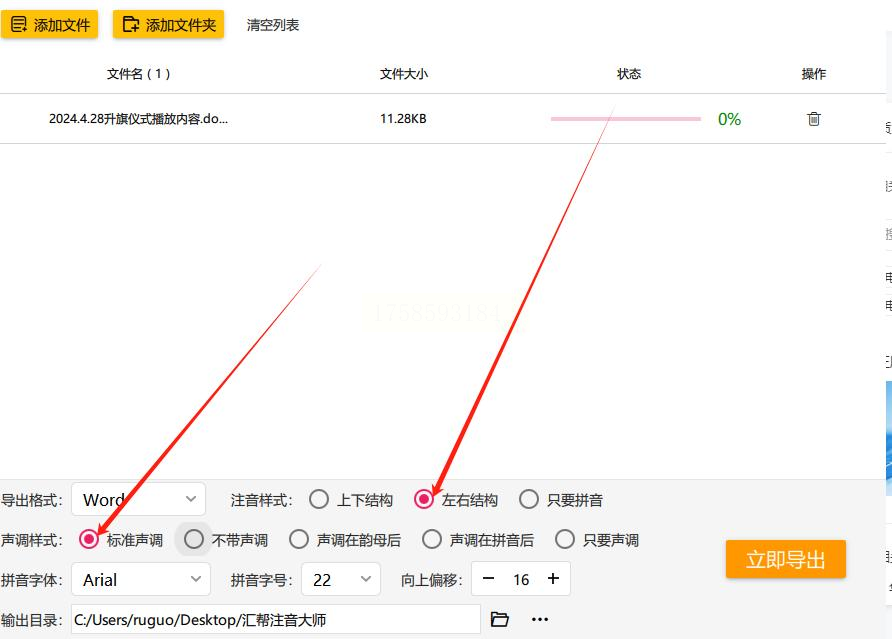Screen dimensions: 892x639
Task: Click the 添加文件夹 add folder button
Action: [x=168, y=24]
